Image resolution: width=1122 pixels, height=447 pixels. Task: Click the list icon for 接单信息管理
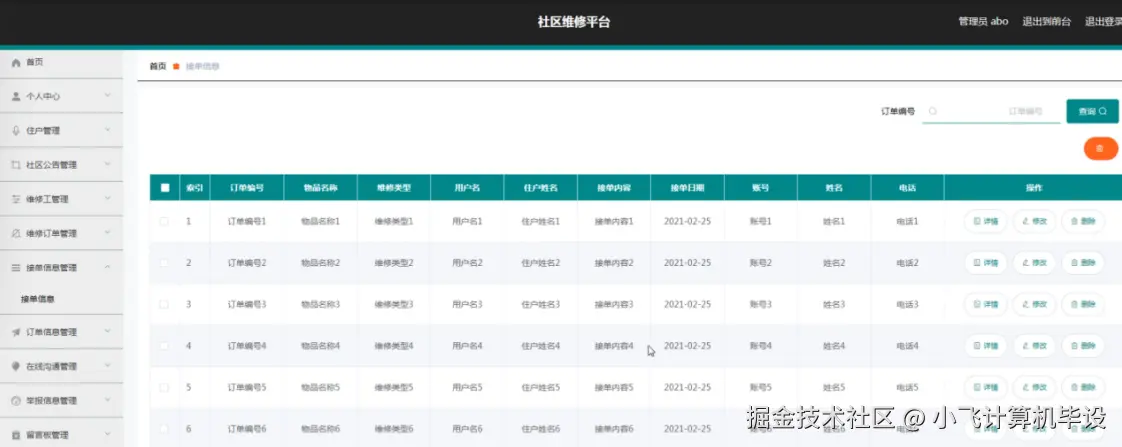tap(16, 268)
